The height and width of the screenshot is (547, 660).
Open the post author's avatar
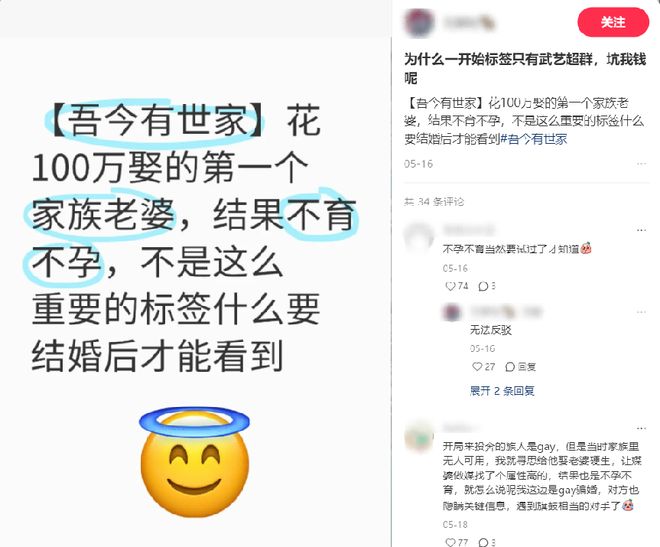pyautogui.click(x=419, y=23)
